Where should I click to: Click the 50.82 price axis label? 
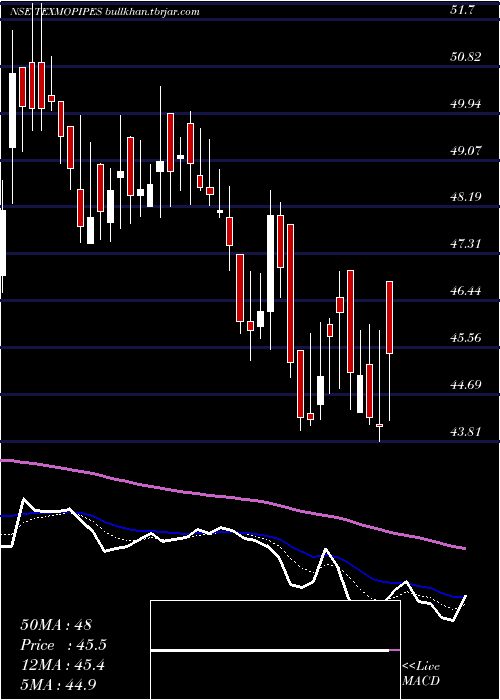point(466,57)
